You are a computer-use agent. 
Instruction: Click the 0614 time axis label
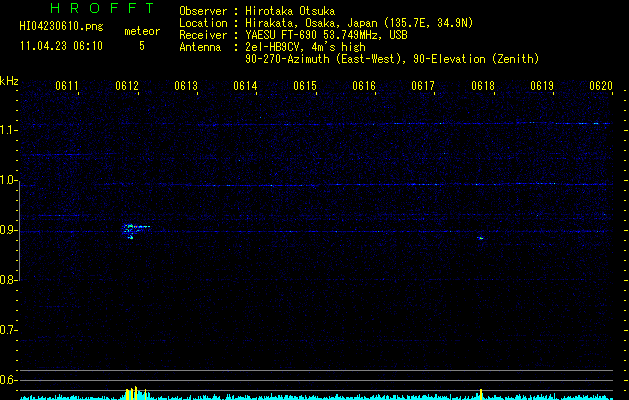245,86
